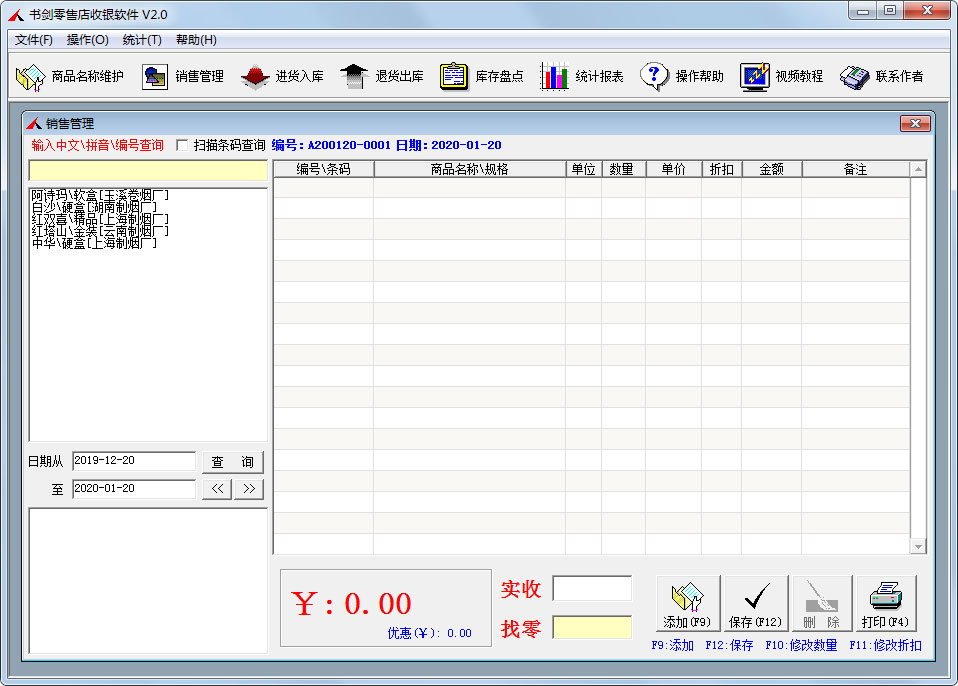Image resolution: width=958 pixels, height=686 pixels.
Task: Click the 数量 column header
Action: [623, 169]
